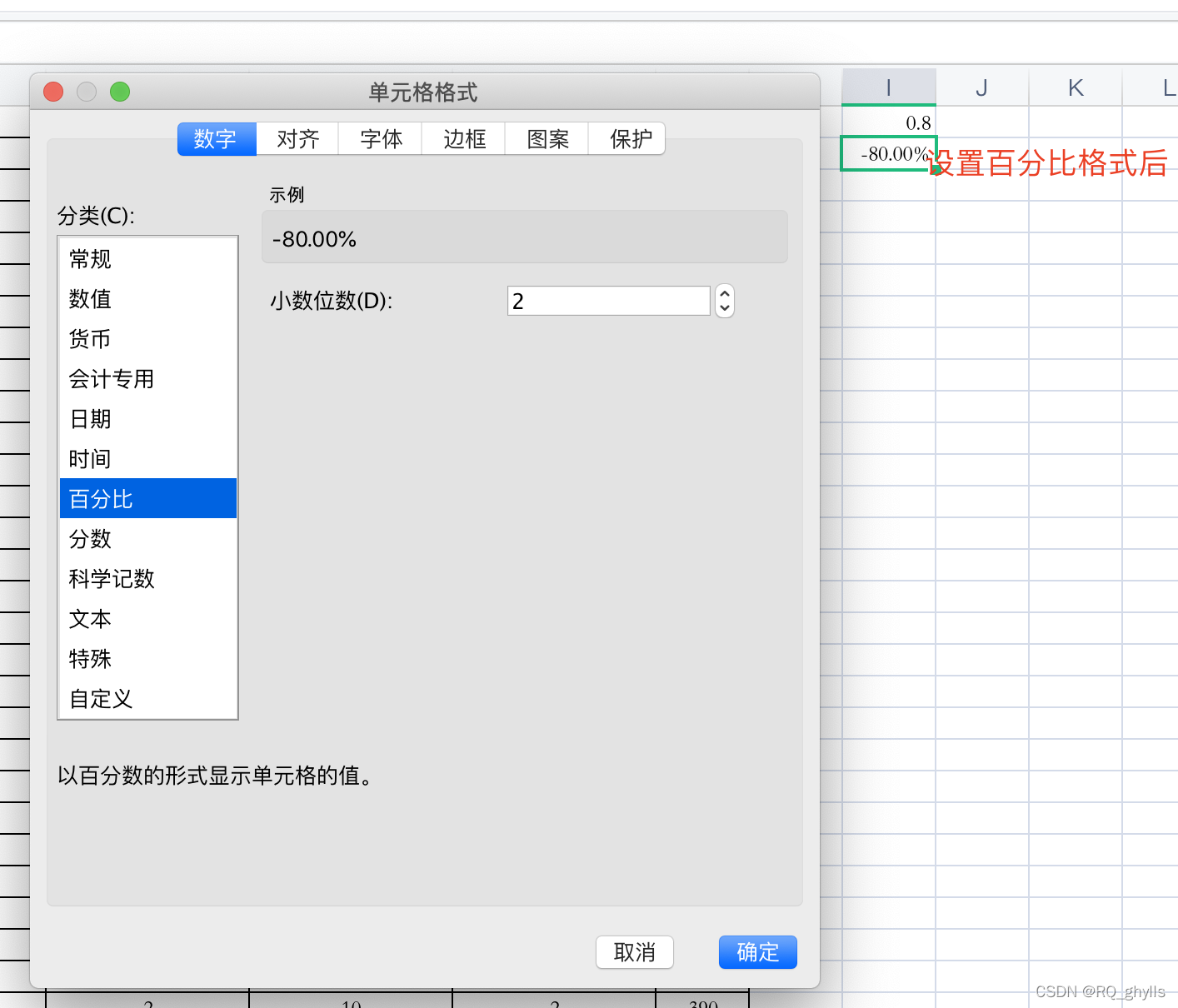The width and height of the screenshot is (1178, 1008).
Task: Click inside the 小数位数 input field
Action: click(607, 301)
